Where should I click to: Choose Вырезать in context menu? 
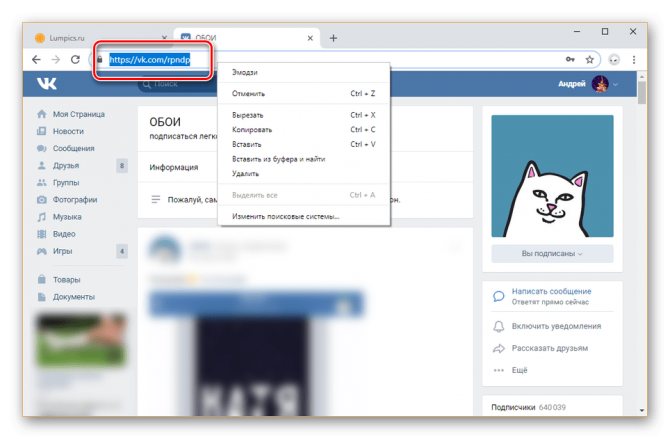304,115
